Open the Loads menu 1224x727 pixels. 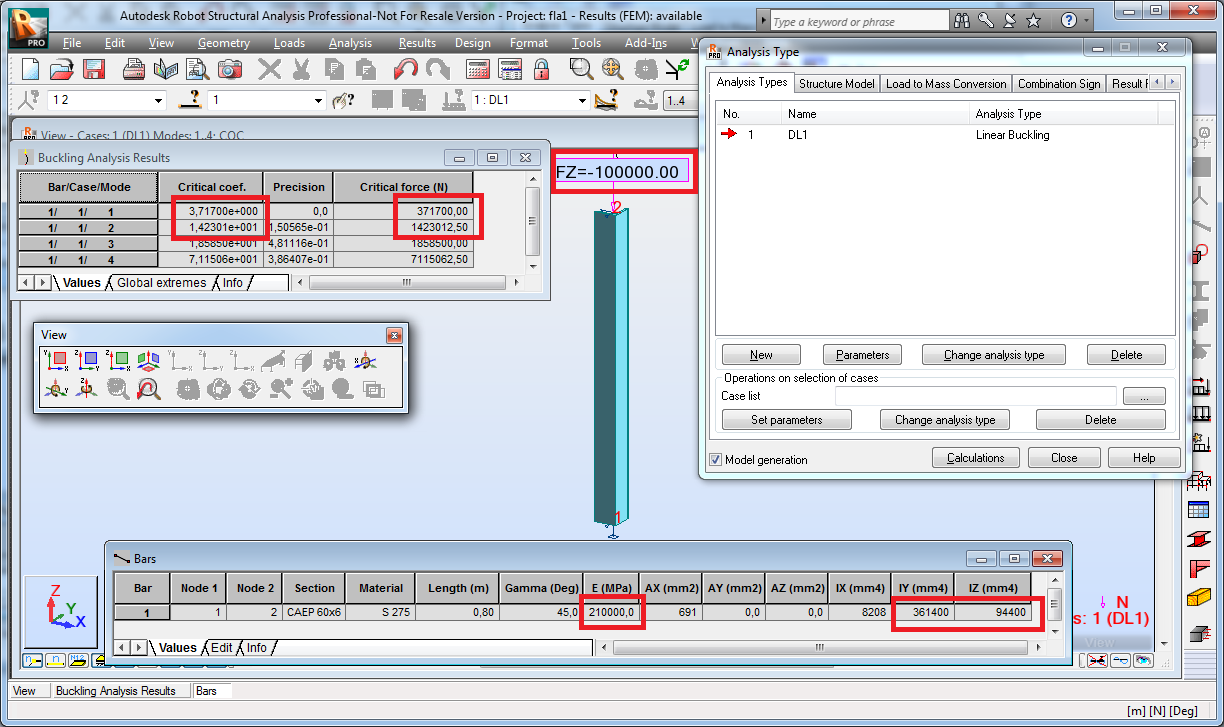click(x=290, y=43)
